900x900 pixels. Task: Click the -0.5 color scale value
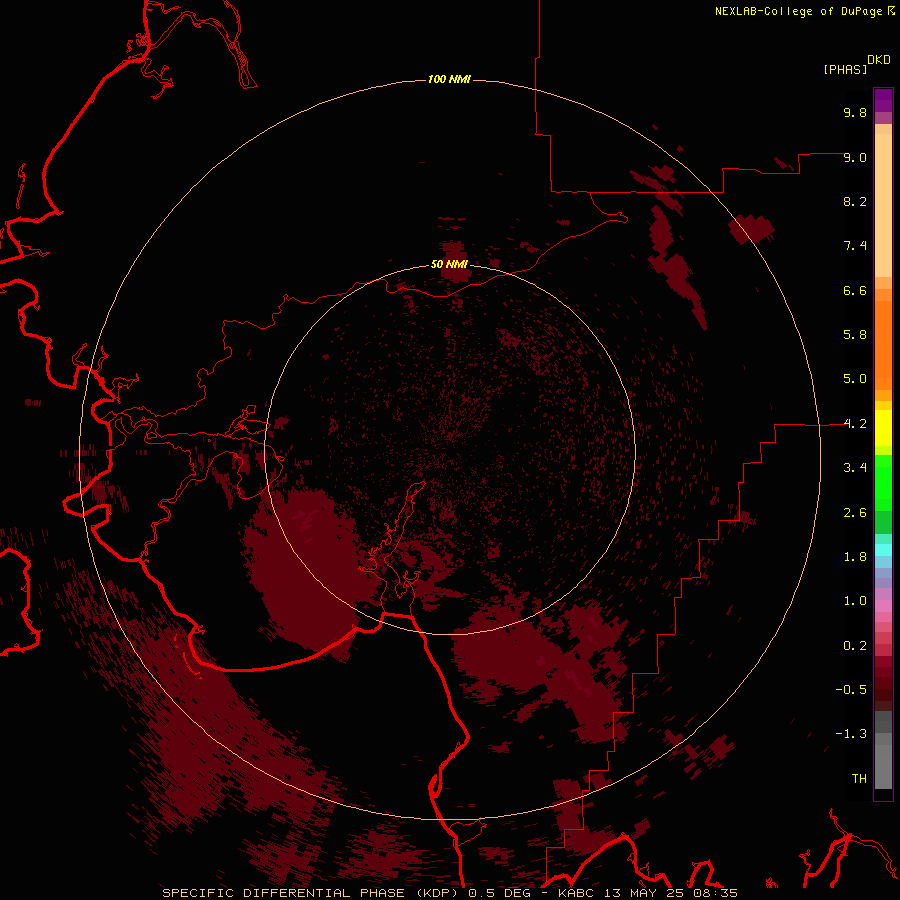pos(851,690)
